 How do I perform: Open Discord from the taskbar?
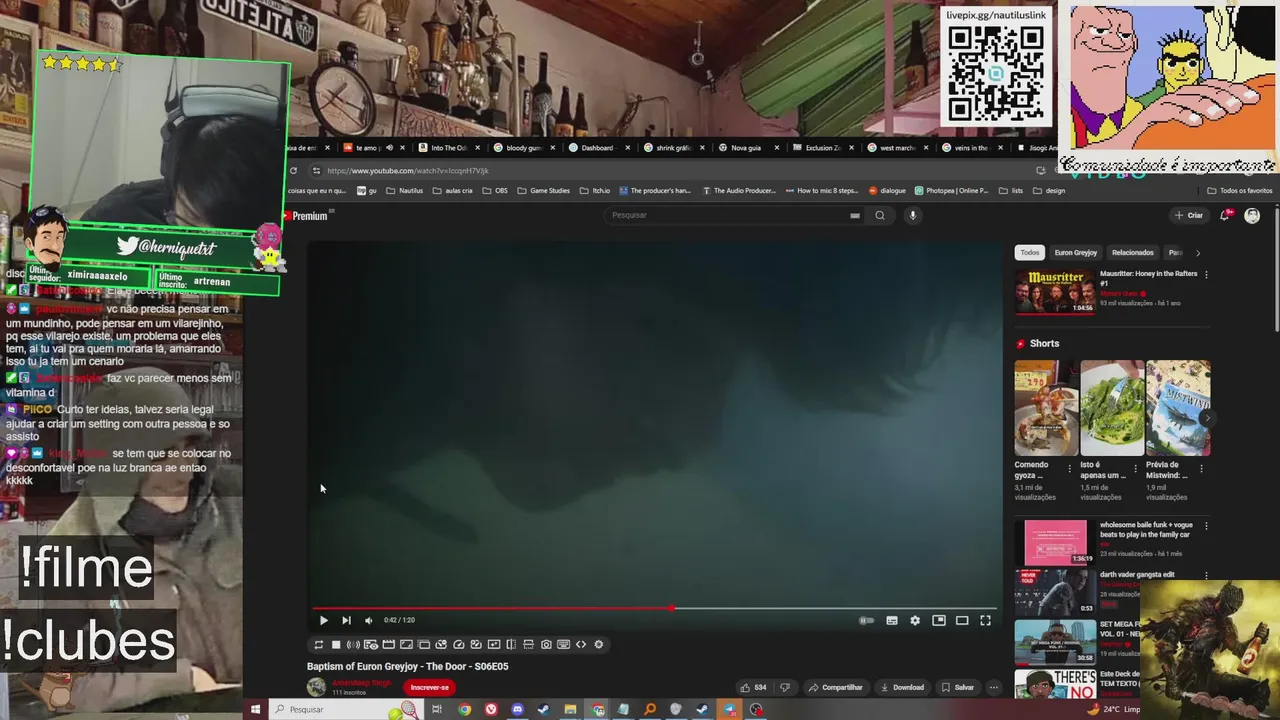coord(517,710)
